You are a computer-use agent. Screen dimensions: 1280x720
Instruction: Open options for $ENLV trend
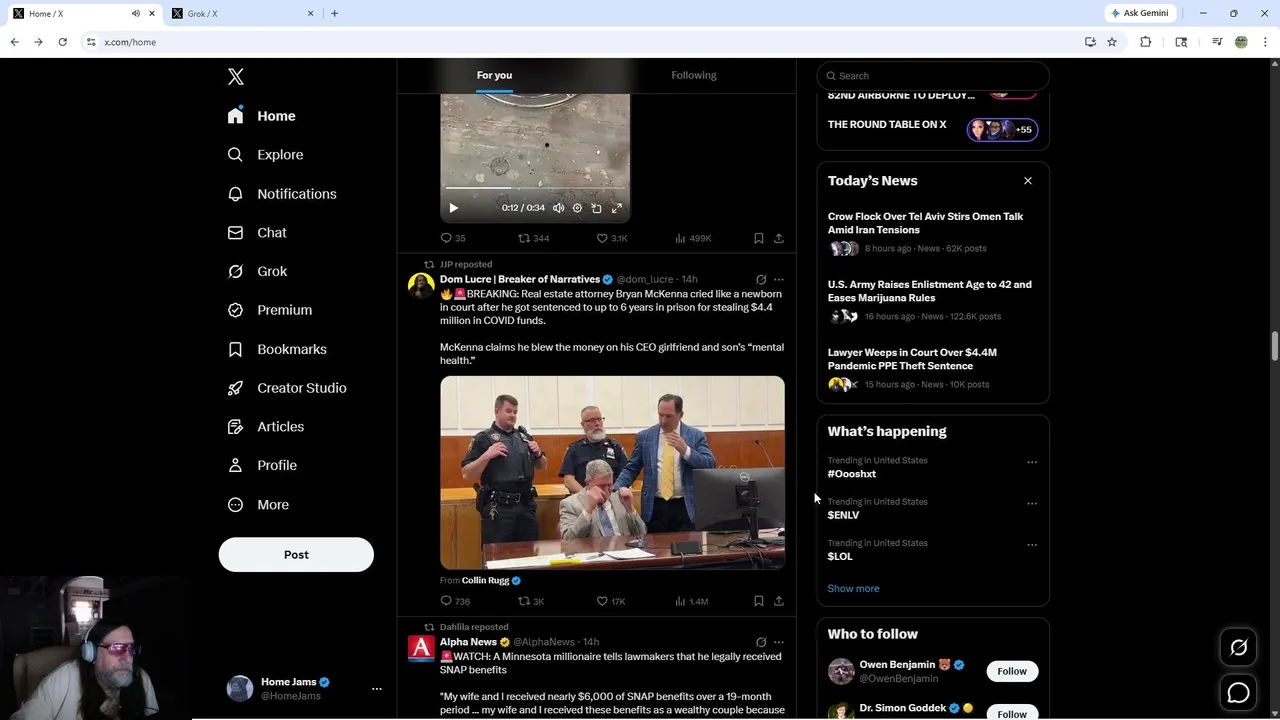pos(1032,503)
